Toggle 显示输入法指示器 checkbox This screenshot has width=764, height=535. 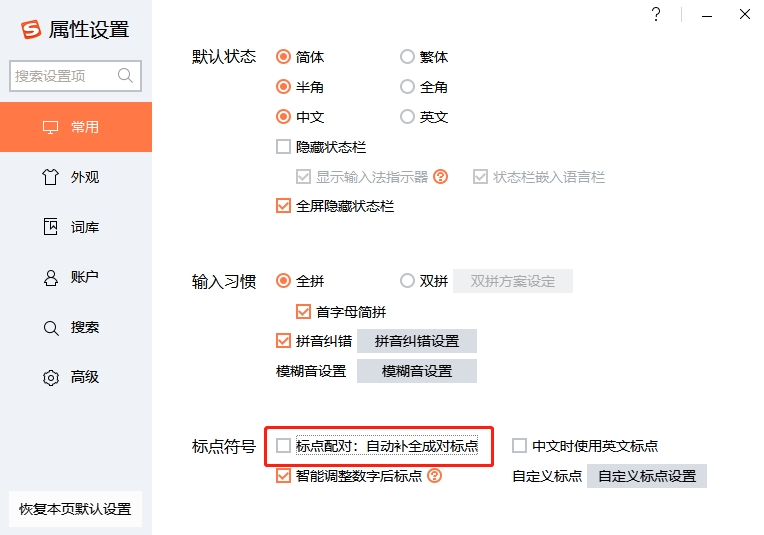(304, 176)
